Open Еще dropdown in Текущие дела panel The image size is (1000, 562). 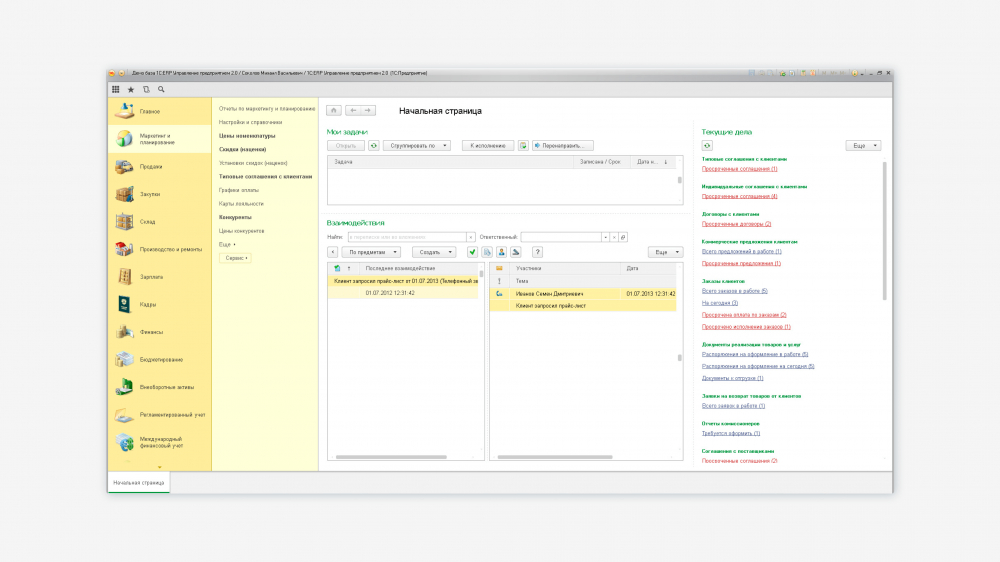[862, 145]
